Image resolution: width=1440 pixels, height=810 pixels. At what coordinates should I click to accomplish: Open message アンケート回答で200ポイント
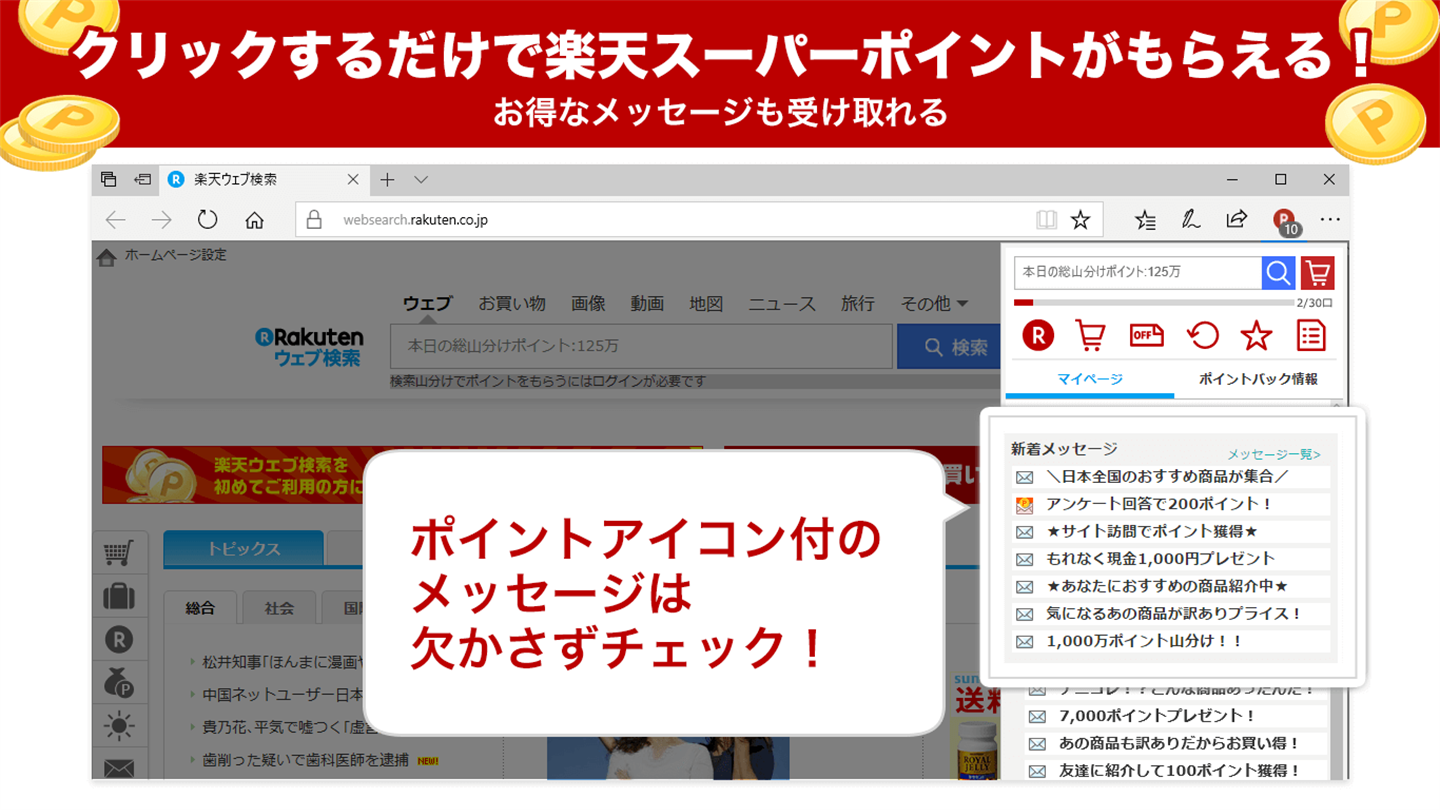(1172, 504)
